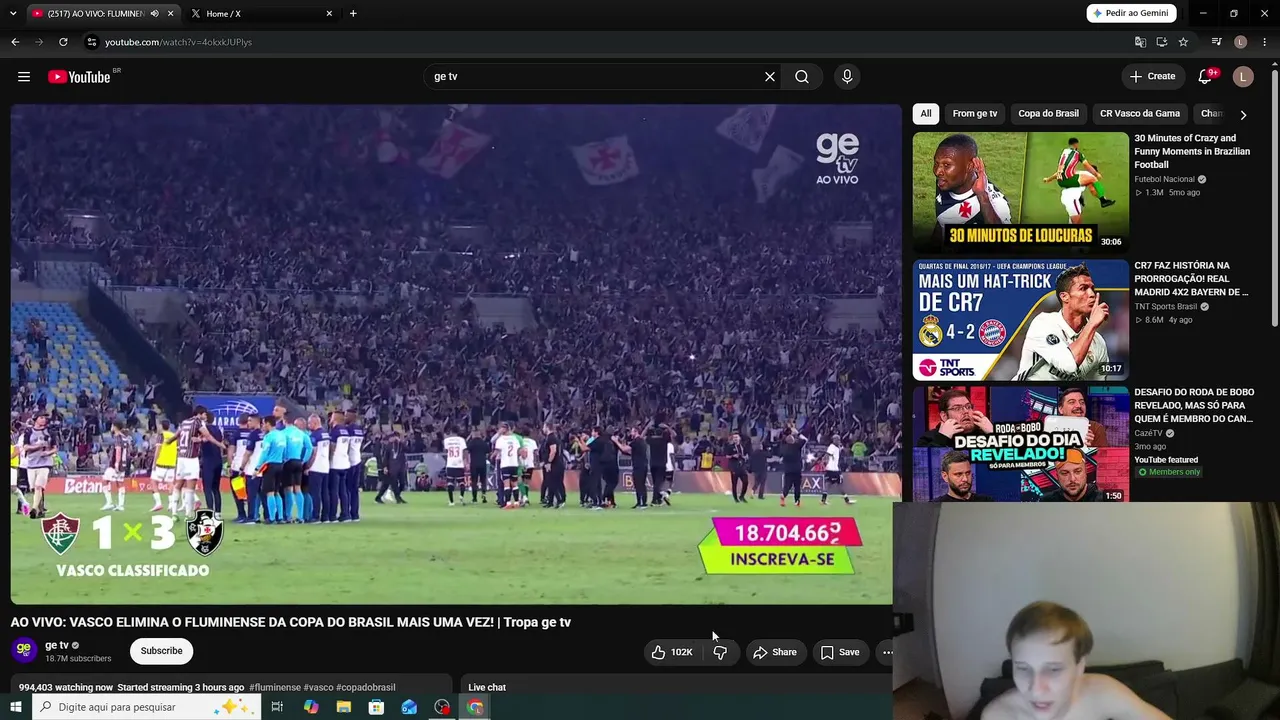Open Microsoft Store from the taskbar
Screen dimensions: 1280x720
[376, 707]
